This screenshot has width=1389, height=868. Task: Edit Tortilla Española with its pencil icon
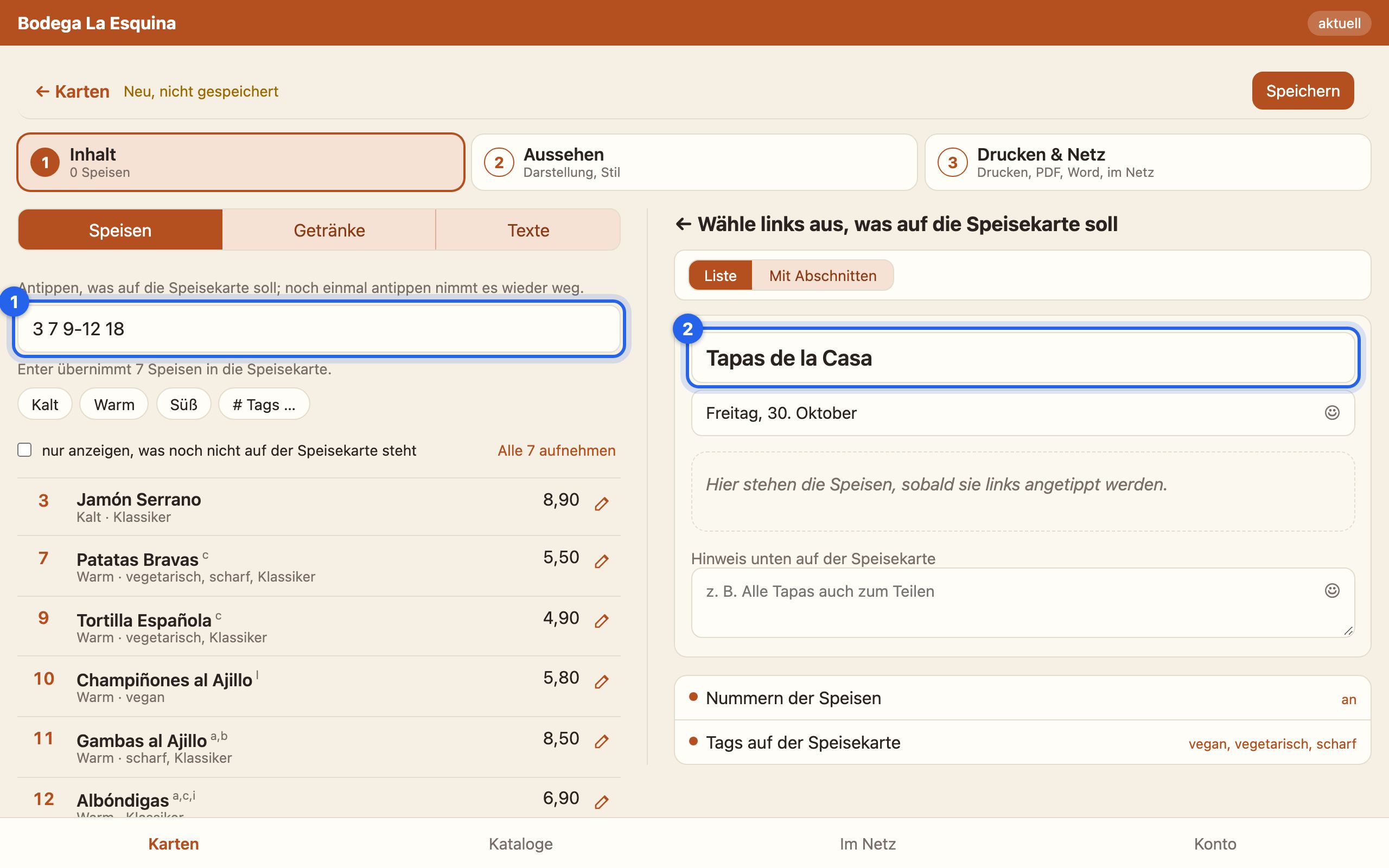[601, 621]
